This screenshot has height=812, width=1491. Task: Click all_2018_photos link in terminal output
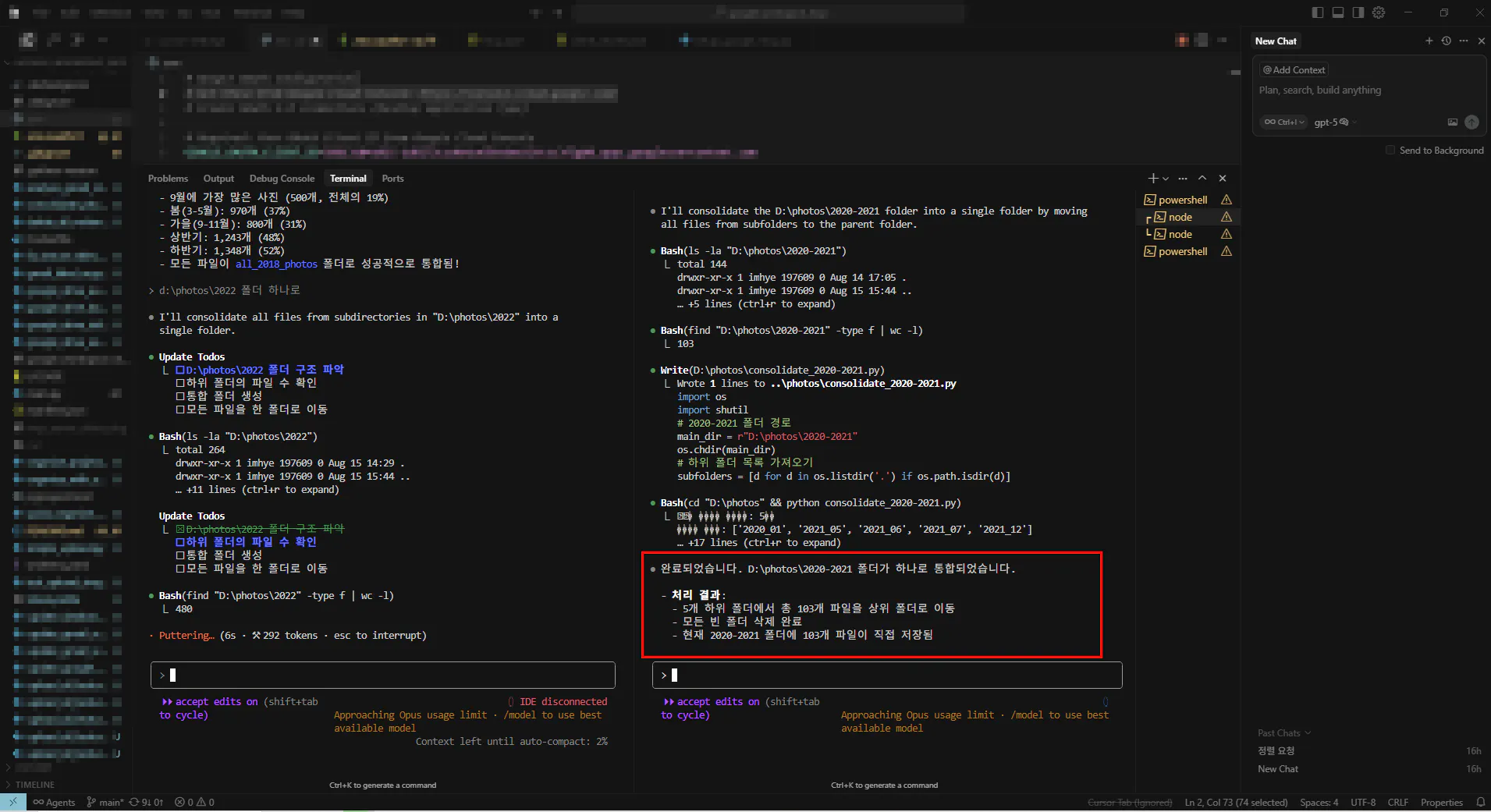tap(276, 264)
